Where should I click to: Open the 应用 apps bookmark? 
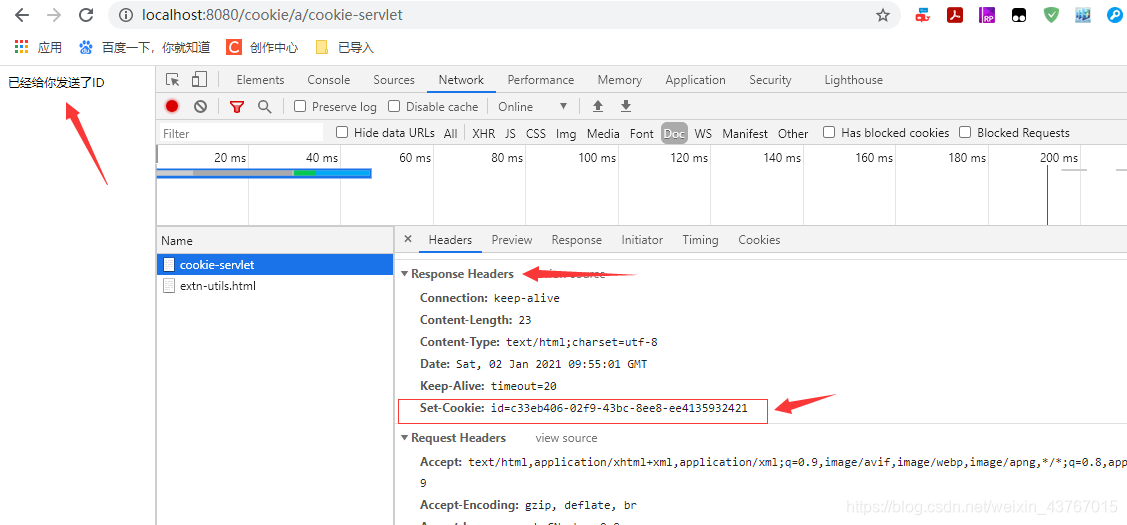pyautogui.click(x=39, y=47)
